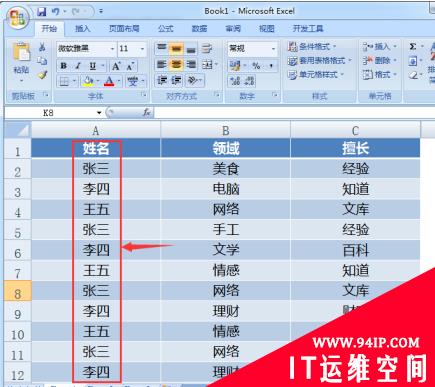
Task: Decrease indent
Action: pos(162,81)
